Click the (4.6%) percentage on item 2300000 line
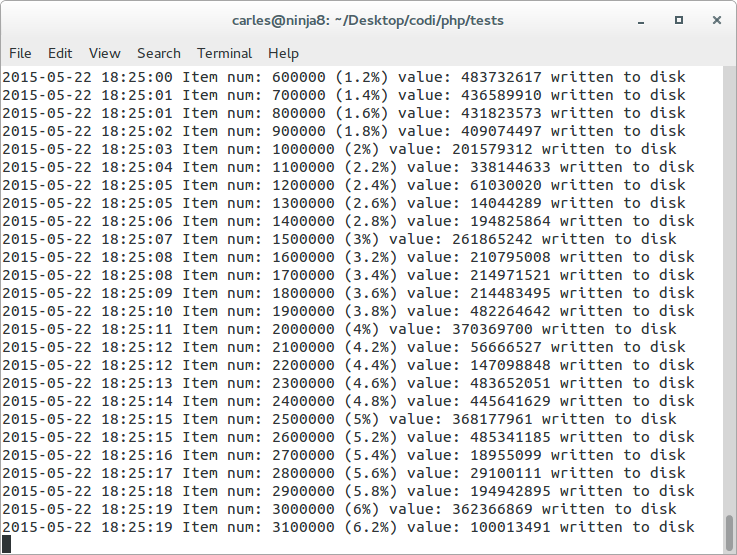 click(370, 383)
